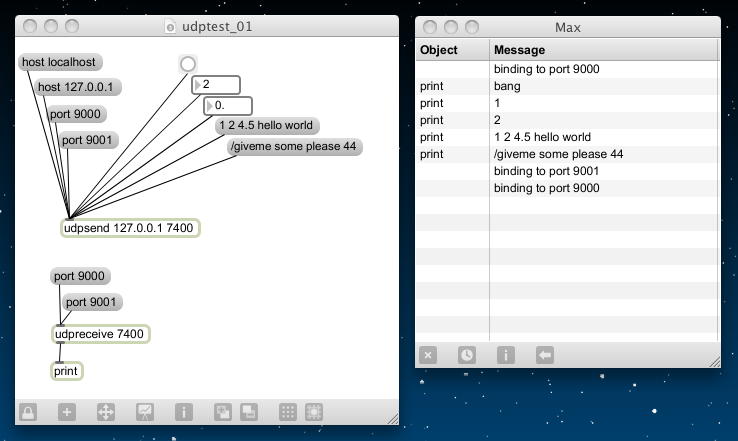Click the bring-to-front layers icon

point(223,412)
